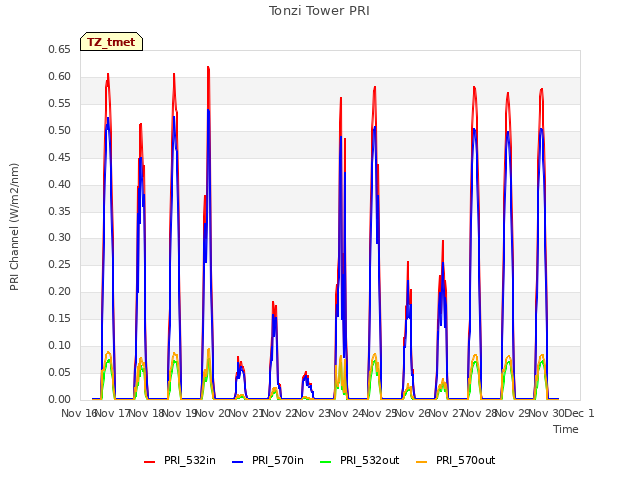Click the blue PRI_570in legend swatch

[x=238, y=462]
